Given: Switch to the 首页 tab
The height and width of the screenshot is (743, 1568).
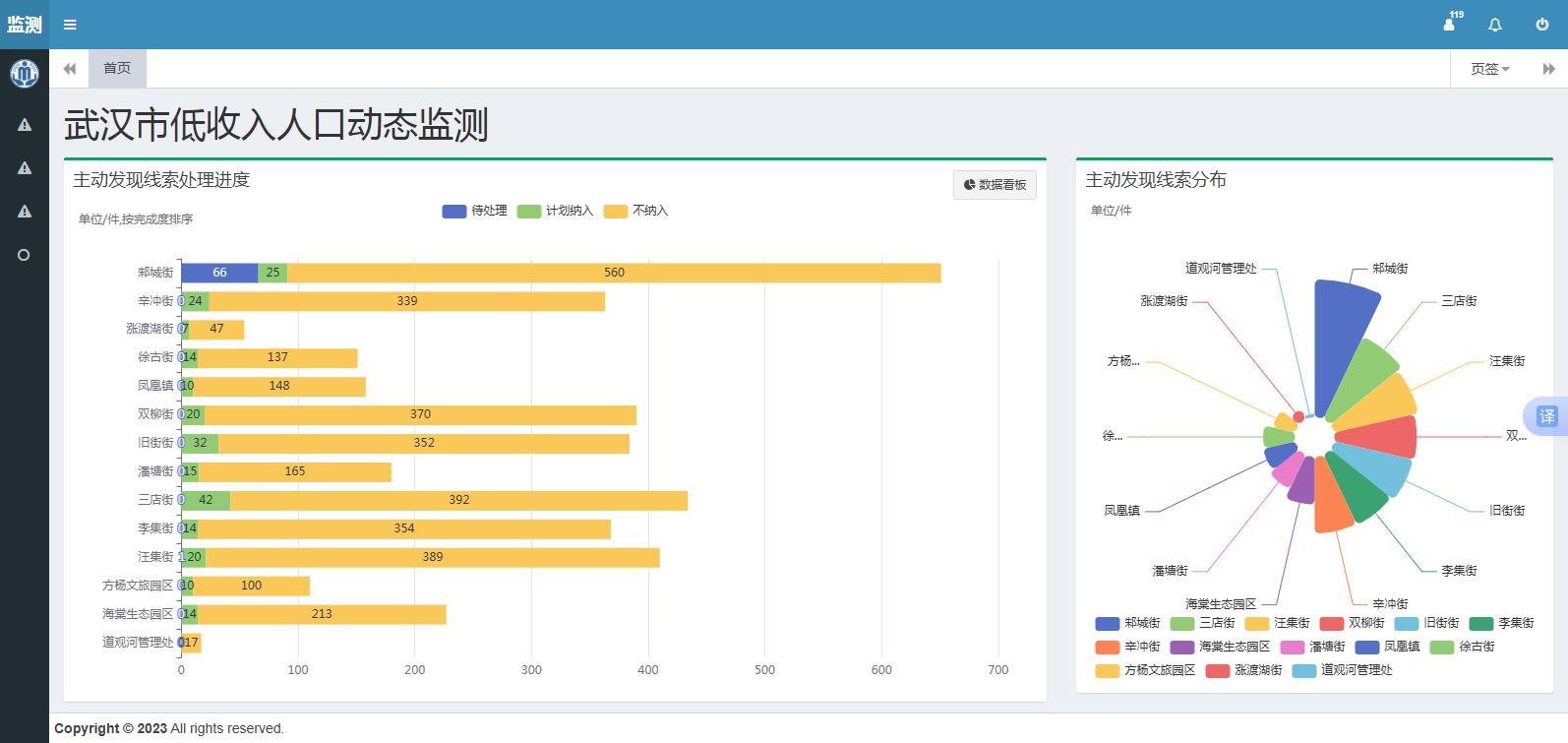Looking at the screenshot, I should [117, 68].
